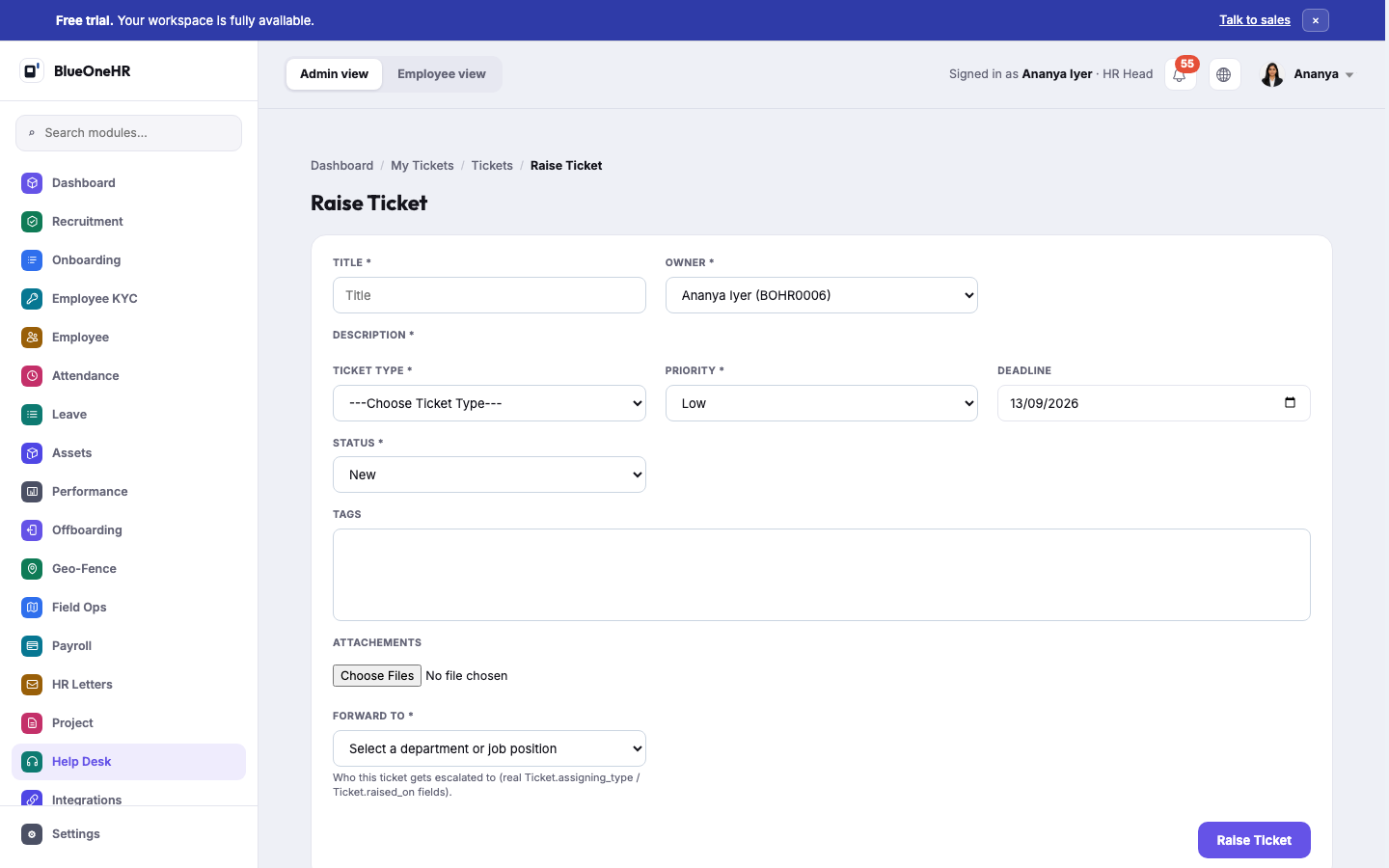Click the BlueOneHR logo icon
1389x868 pixels.
coord(32,70)
